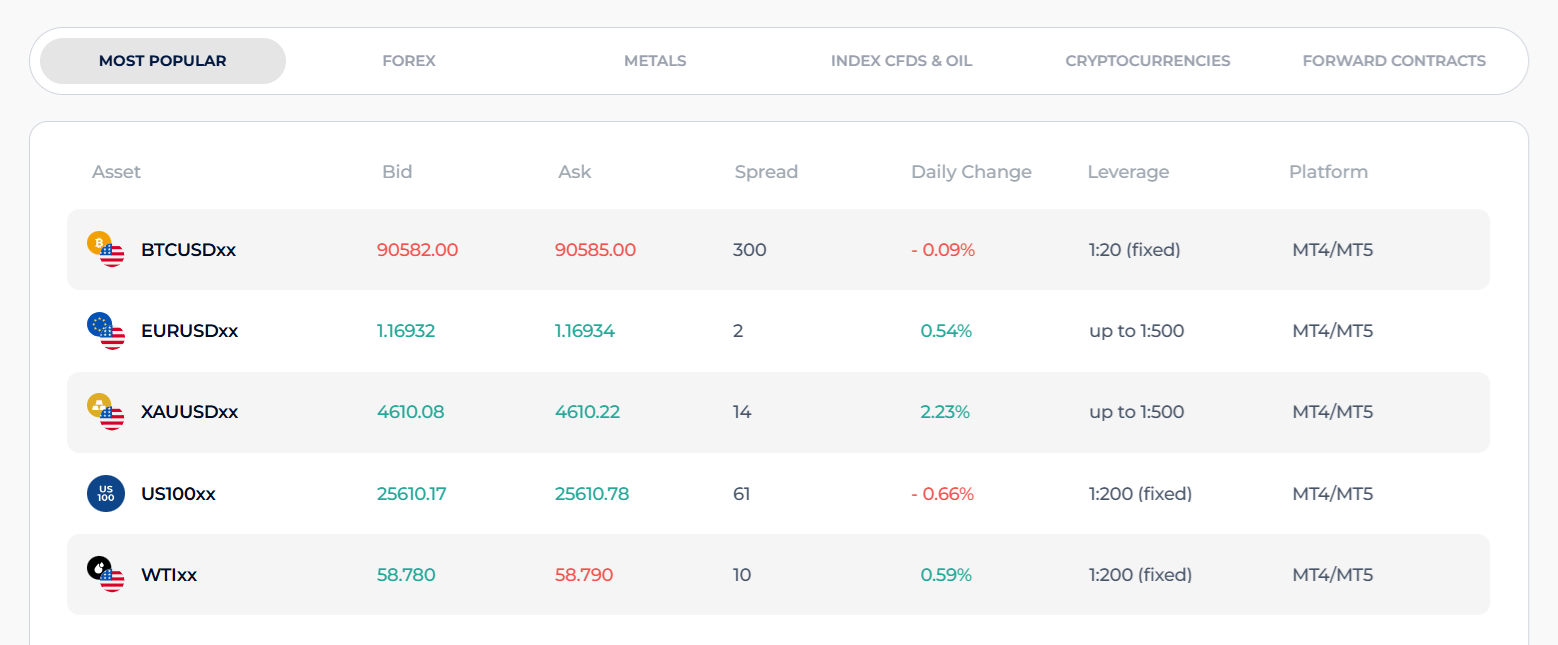Image resolution: width=1558 pixels, height=645 pixels.
Task: Open the Cryptocurrencies tab
Action: click(1148, 61)
